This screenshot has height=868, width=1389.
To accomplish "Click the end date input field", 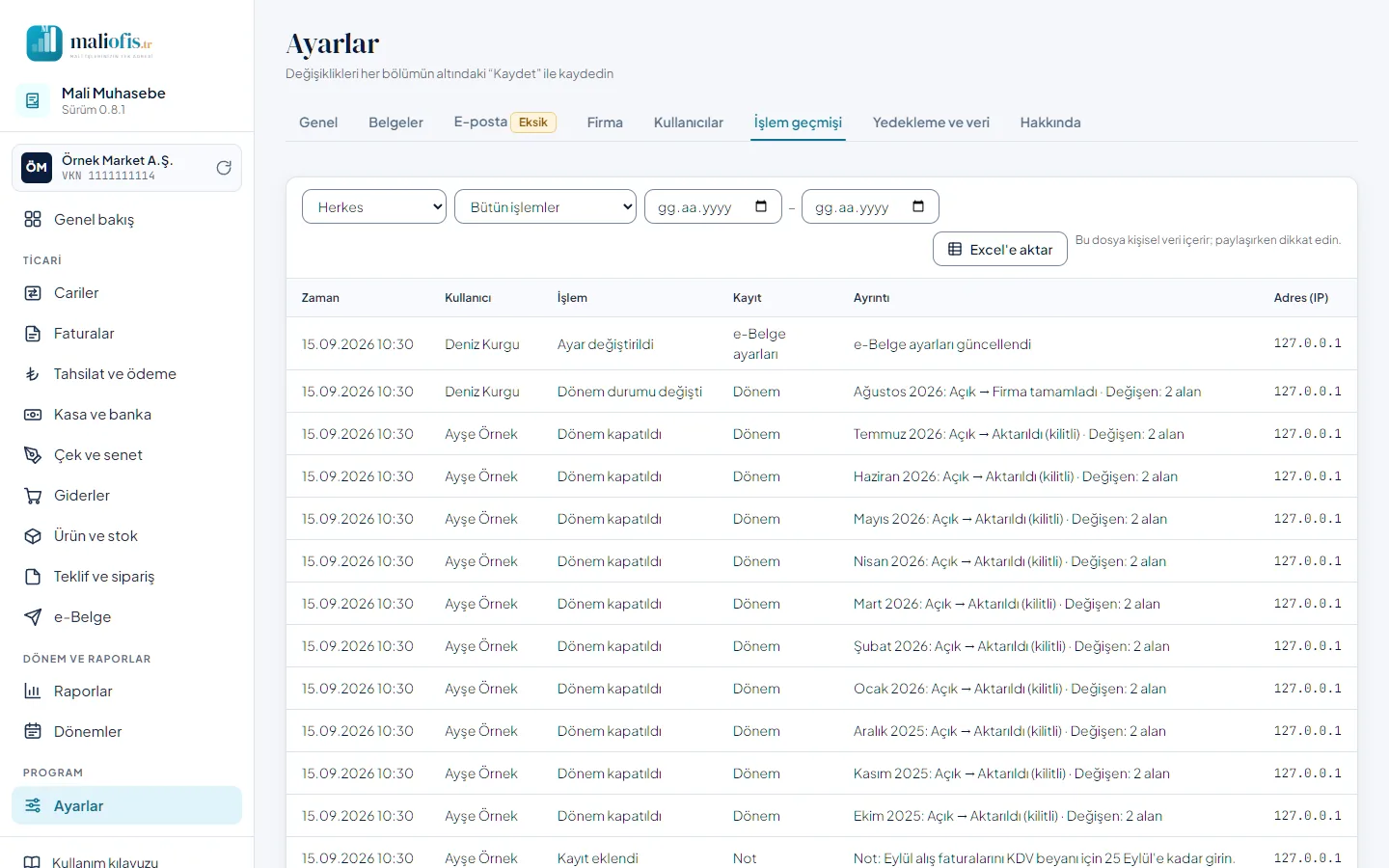I will click(870, 206).
